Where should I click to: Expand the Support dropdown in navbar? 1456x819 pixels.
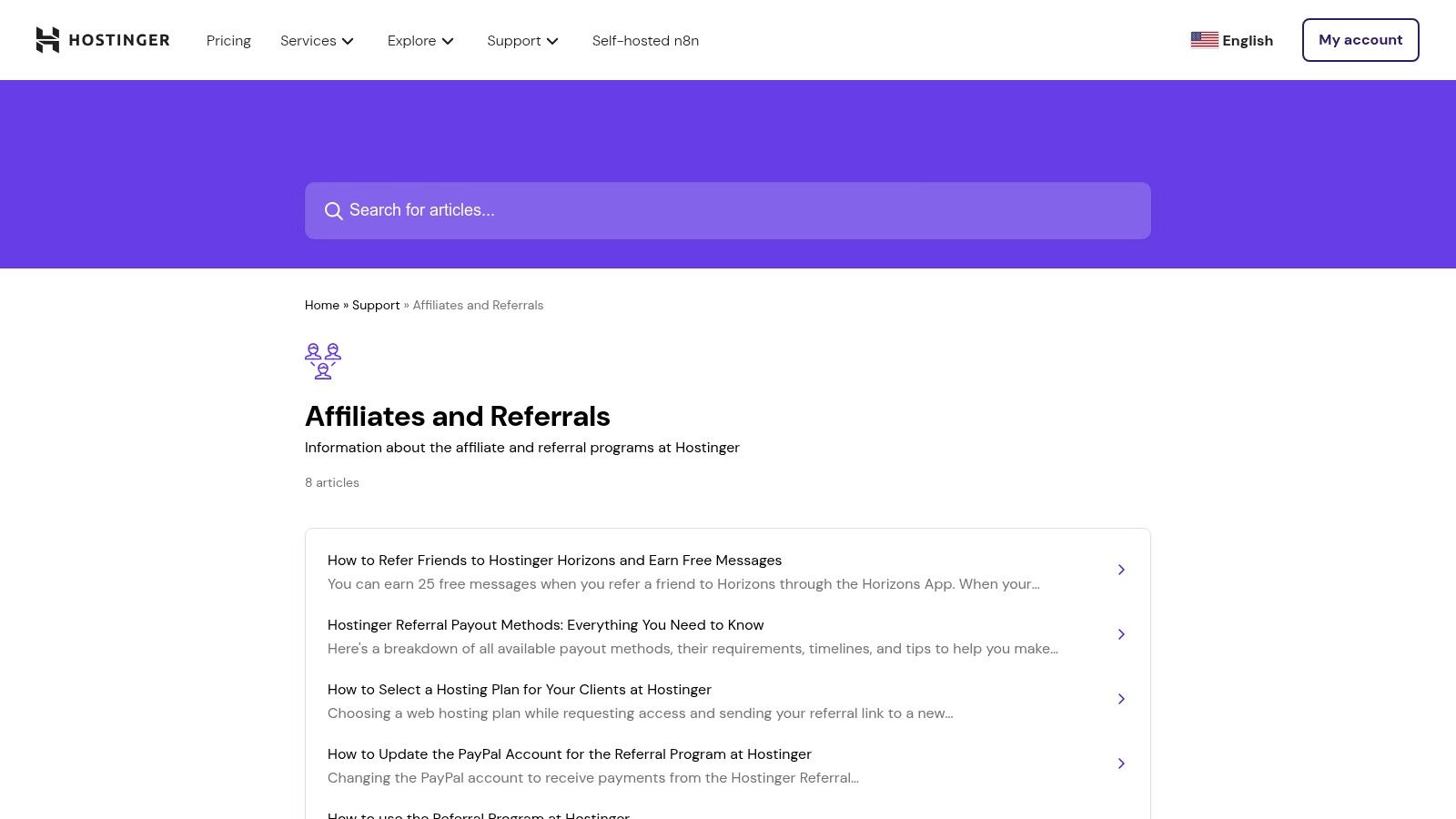(522, 41)
